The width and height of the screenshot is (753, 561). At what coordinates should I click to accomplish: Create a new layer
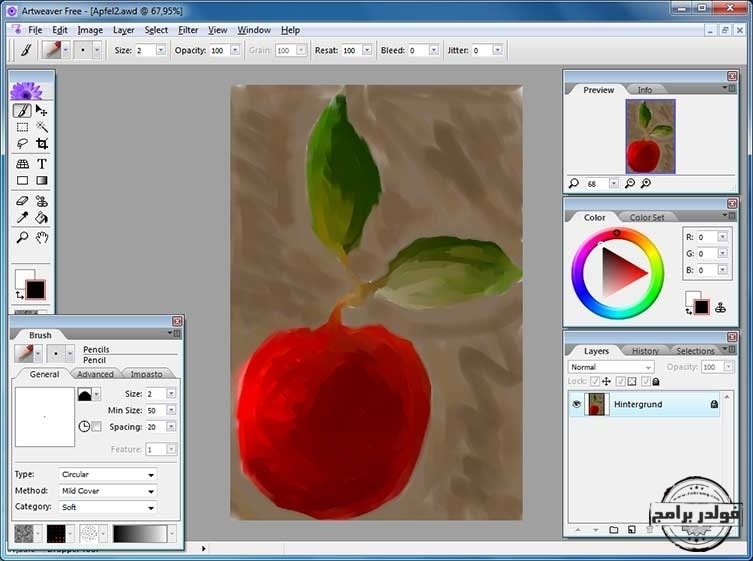[x=632, y=530]
